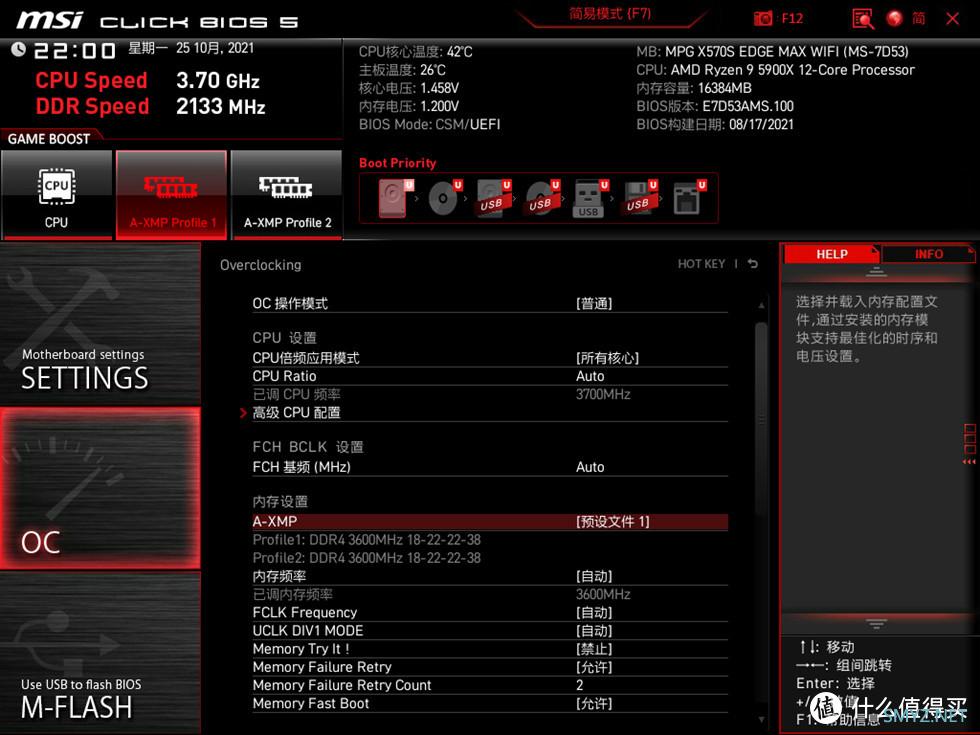
Task: Open Memory Try It ! [禁止] dropdown
Action: point(490,649)
